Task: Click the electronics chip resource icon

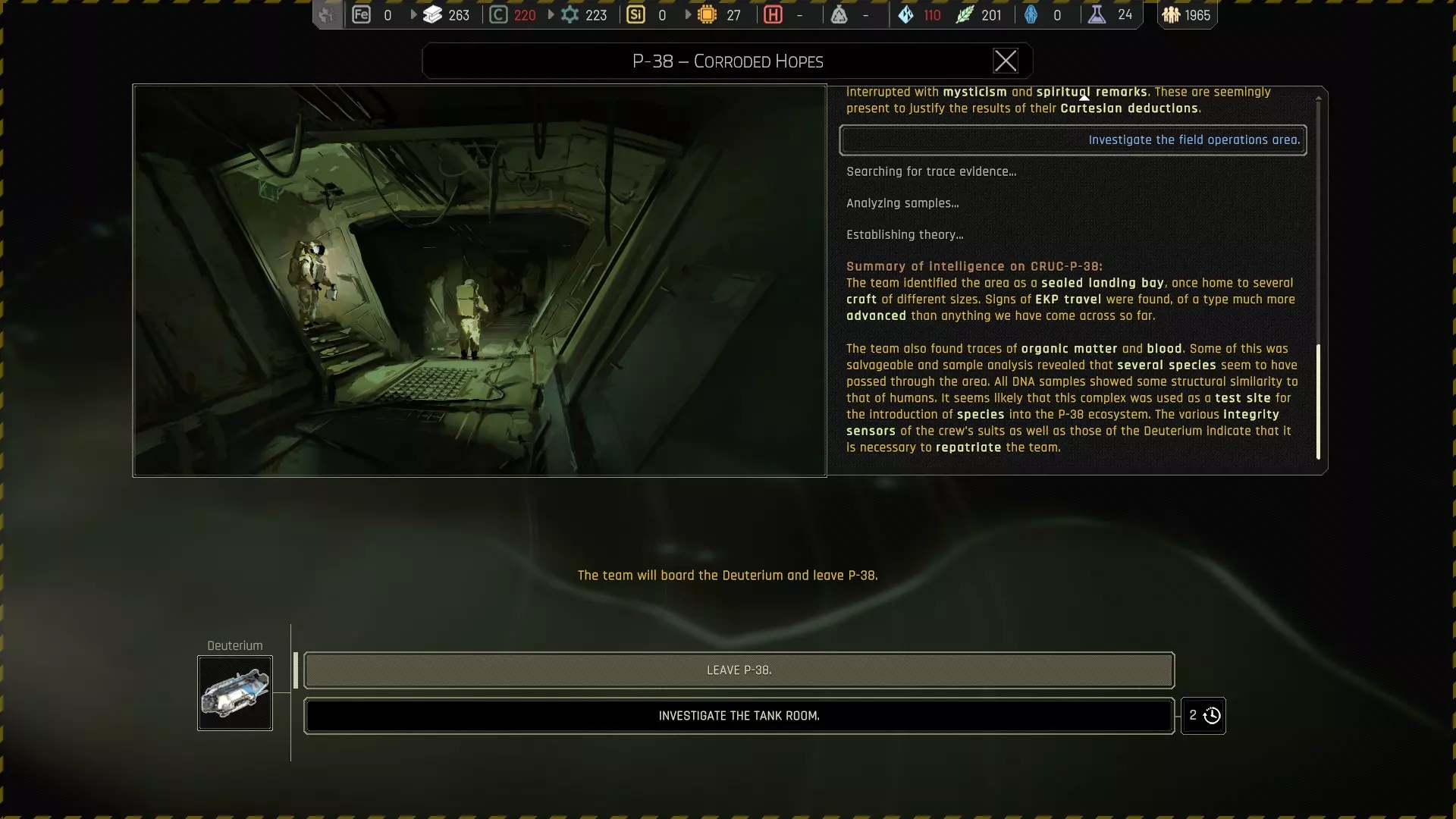Action: (x=707, y=15)
